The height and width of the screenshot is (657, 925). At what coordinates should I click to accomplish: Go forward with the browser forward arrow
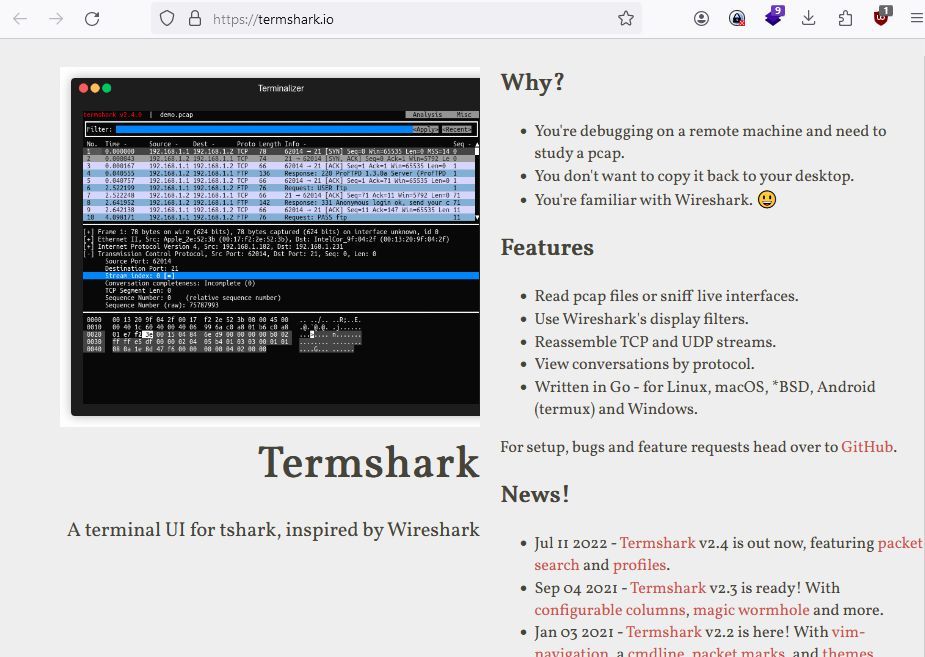[x=56, y=19]
